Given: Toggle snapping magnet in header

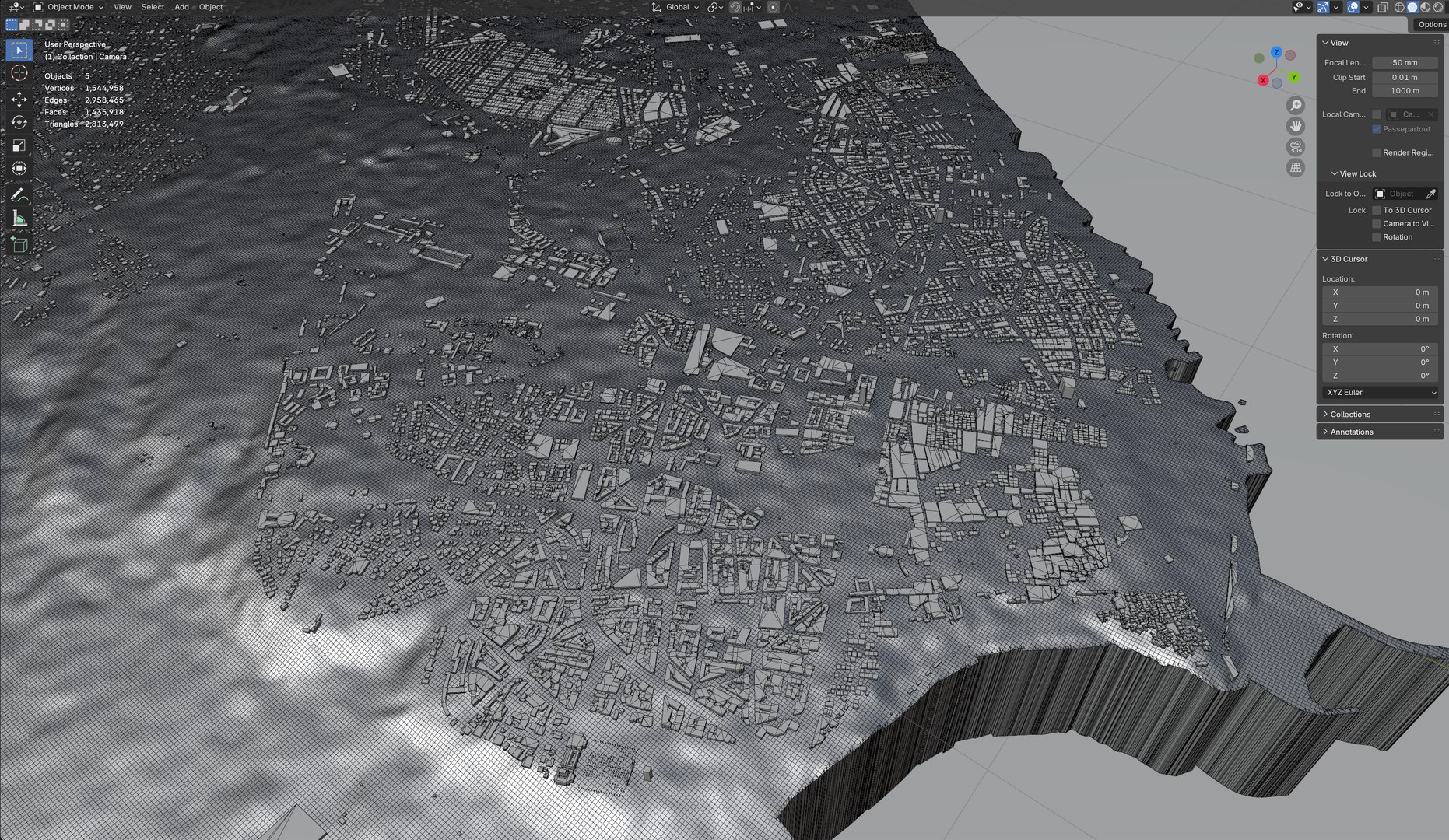Looking at the screenshot, I should tap(735, 7).
